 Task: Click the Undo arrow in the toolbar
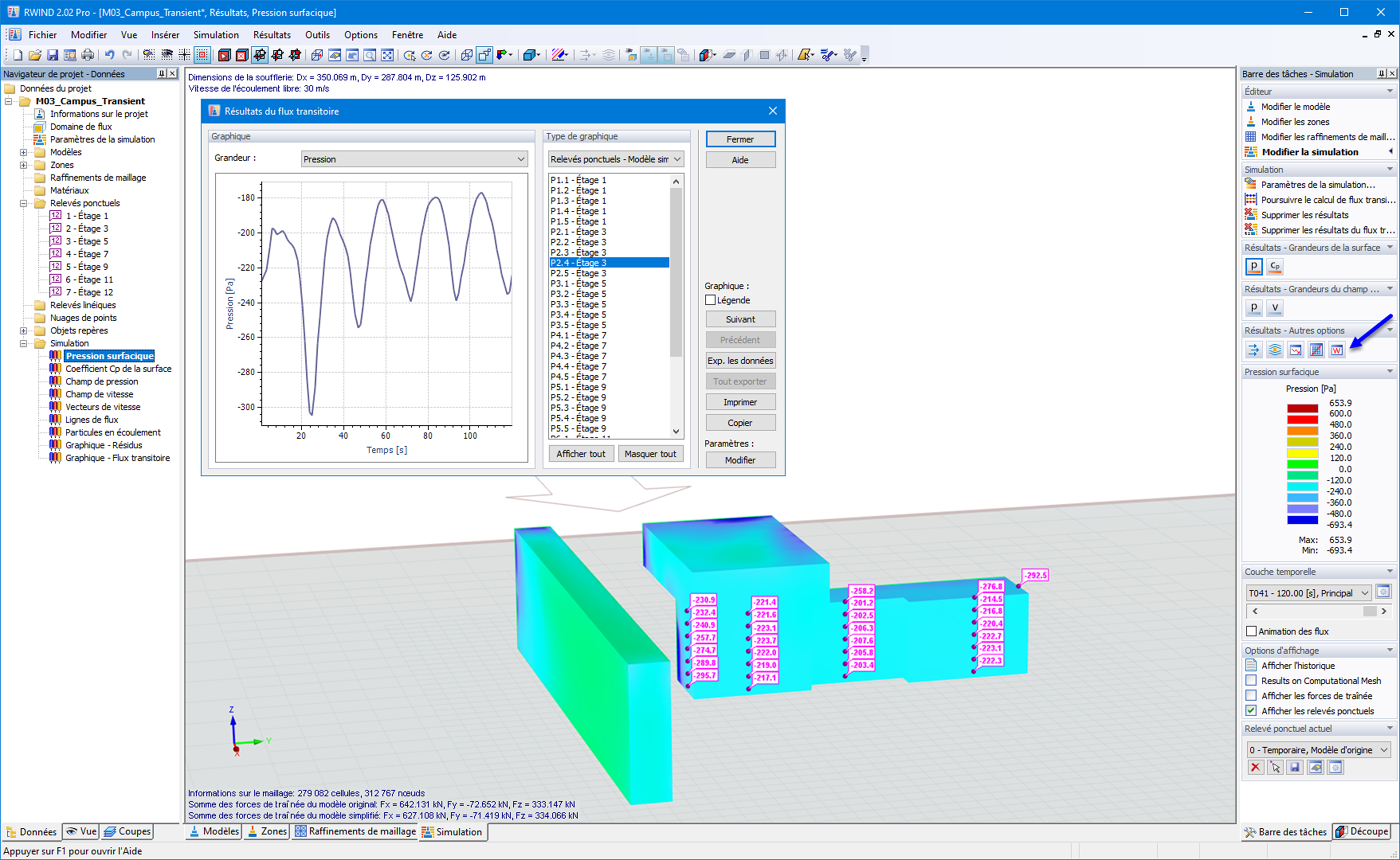coord(109,55)
